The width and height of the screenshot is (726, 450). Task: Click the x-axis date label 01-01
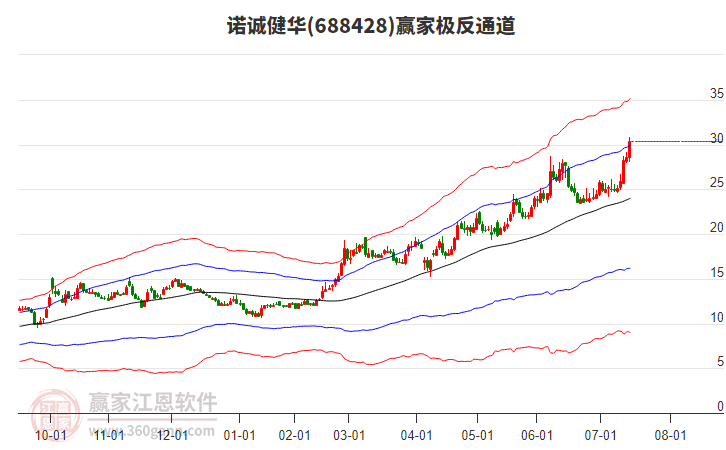(x=239, y=436)
